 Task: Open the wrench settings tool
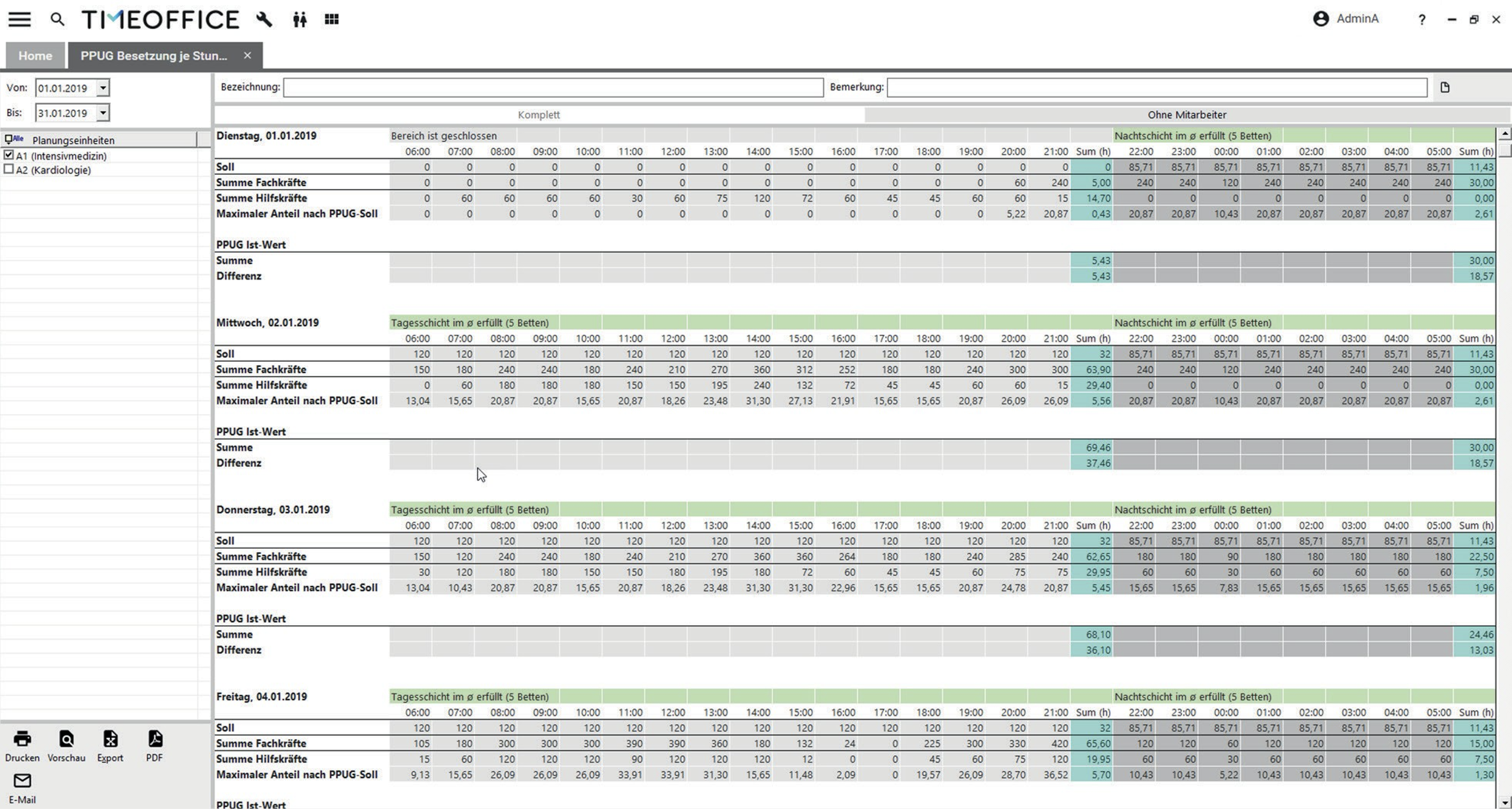[x=264, y=19]
